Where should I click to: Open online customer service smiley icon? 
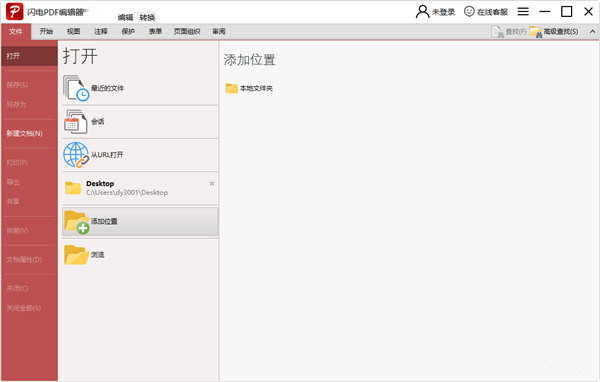(469, 11)
